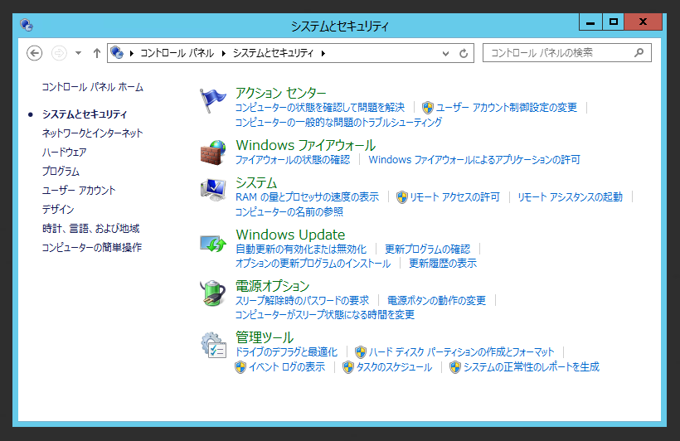The image size is (680, 441).
Task: Open プログラム category
Action: click(x=61, y=171)
